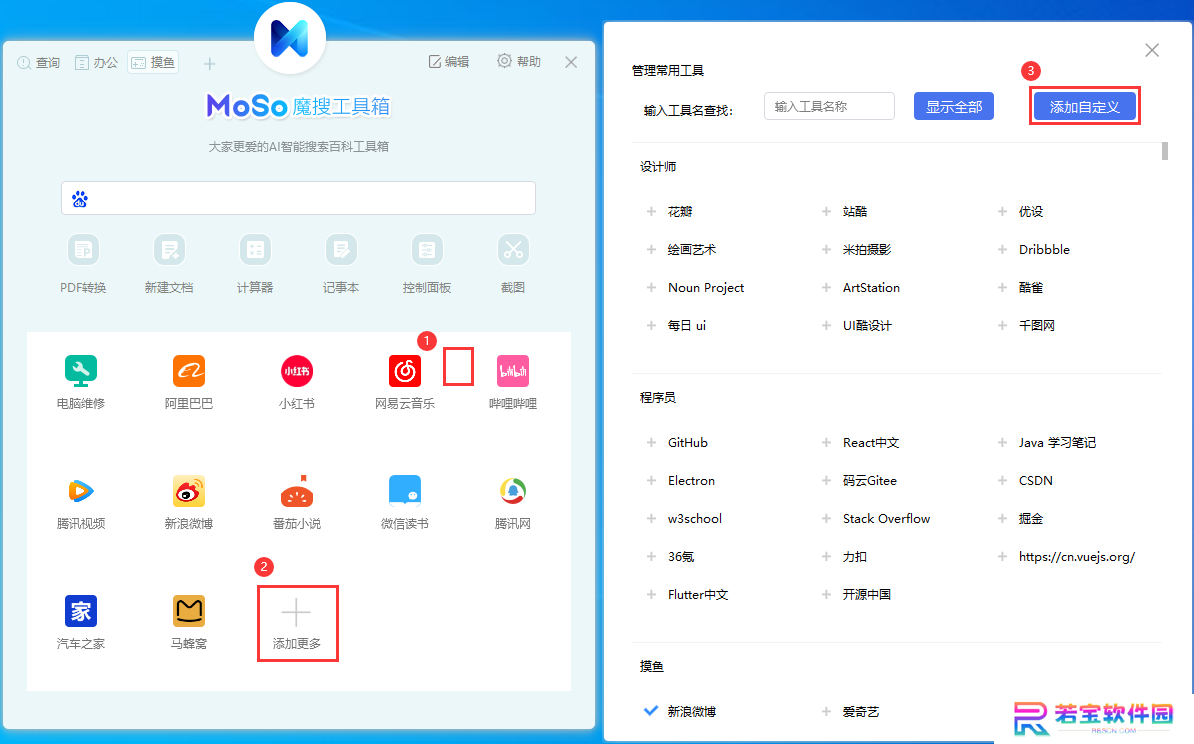
Task: Add 每日 ui to common tools
Action: click(651, 326)
